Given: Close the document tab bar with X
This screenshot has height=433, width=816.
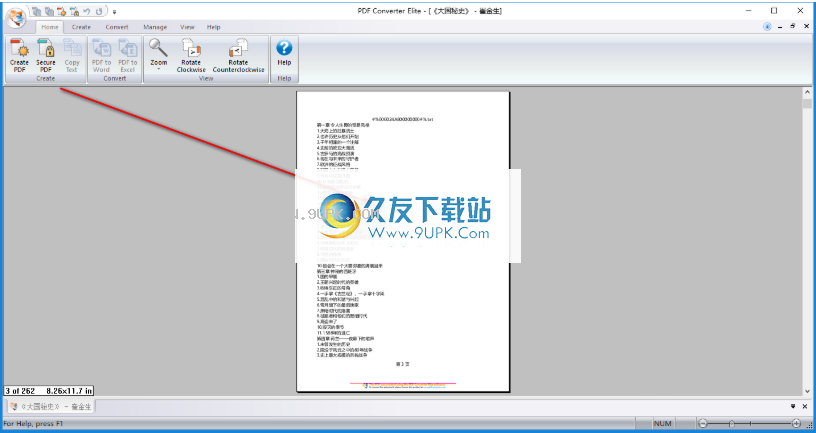Looking at the screenshot, I should tap(805, 406).
